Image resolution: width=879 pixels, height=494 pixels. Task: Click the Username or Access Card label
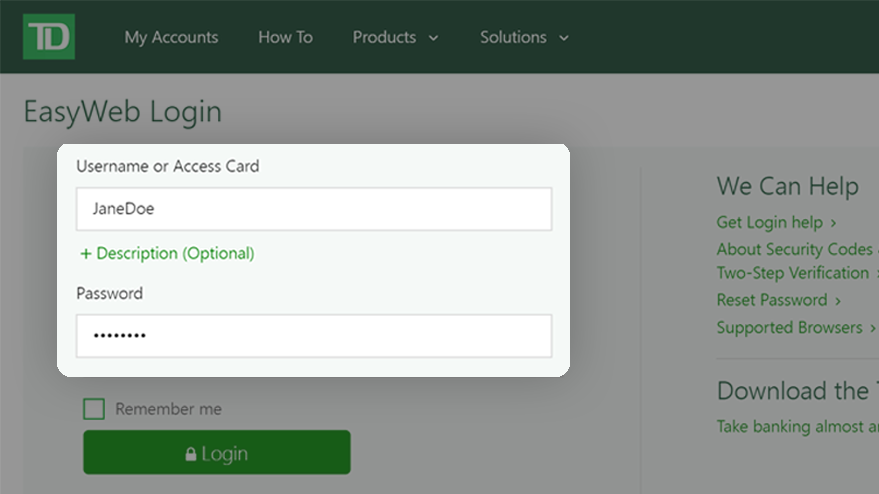168,166
